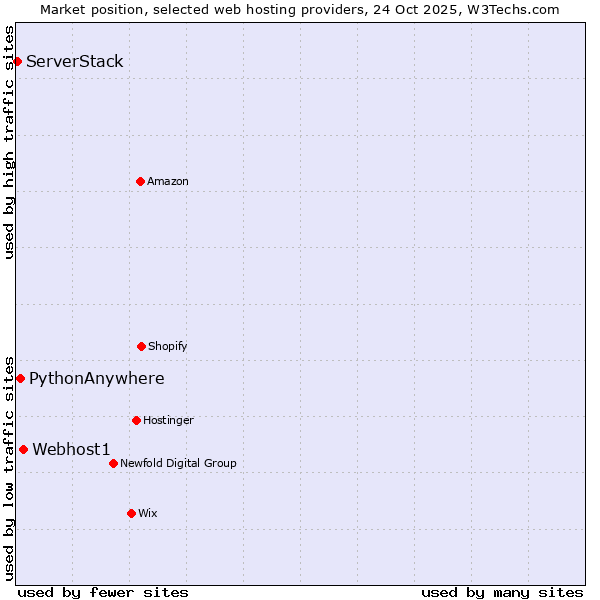This screenshot has width=600, height=600.
Task: Select the red Wix data point
Action: (131, 513)
